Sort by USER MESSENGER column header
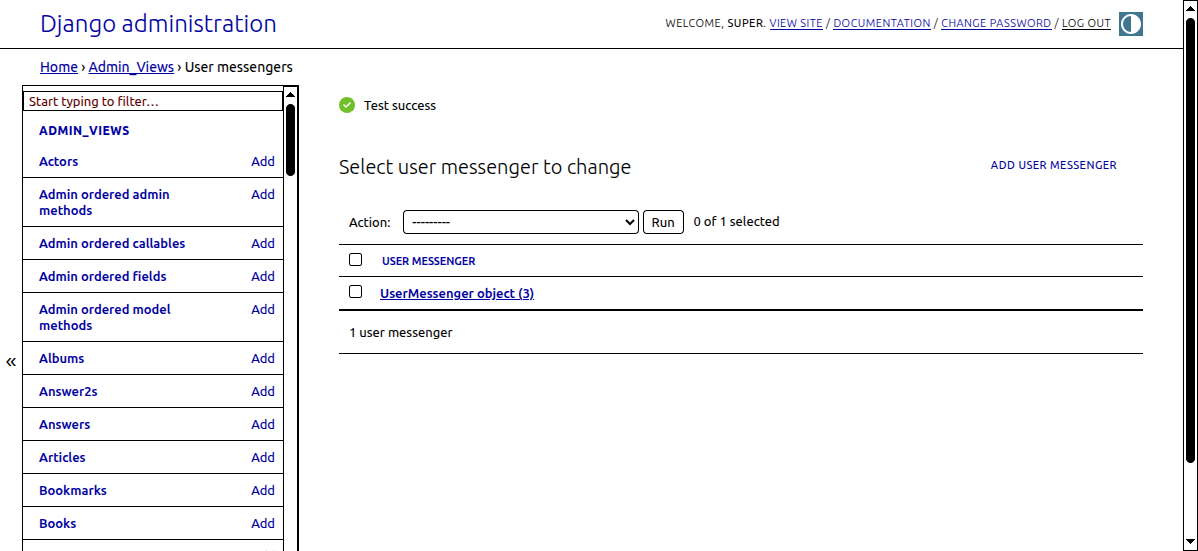1198x551 pixels. [x=429, y=261]
